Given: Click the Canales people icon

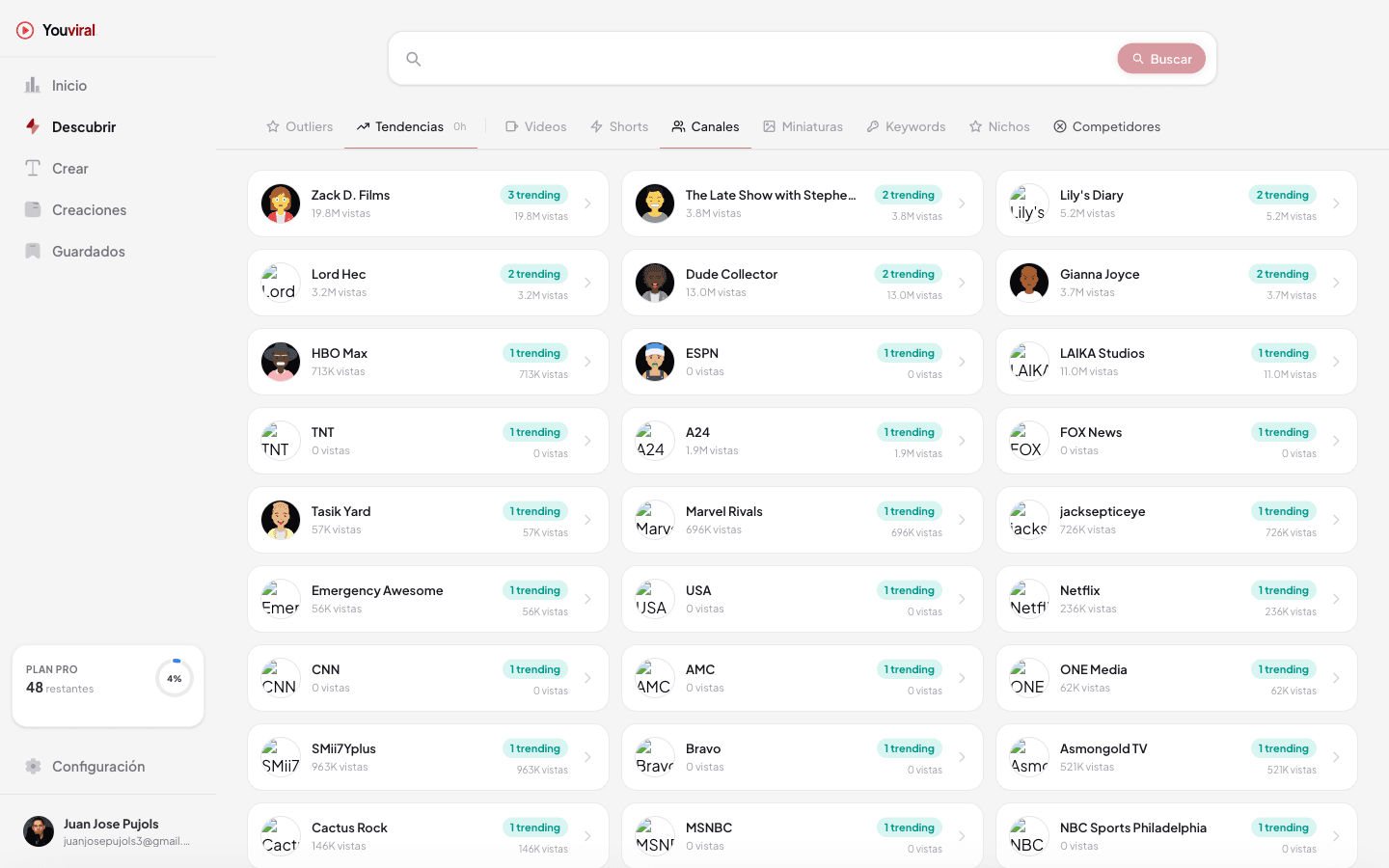Looking at the screenshot, I should [679, 126].
